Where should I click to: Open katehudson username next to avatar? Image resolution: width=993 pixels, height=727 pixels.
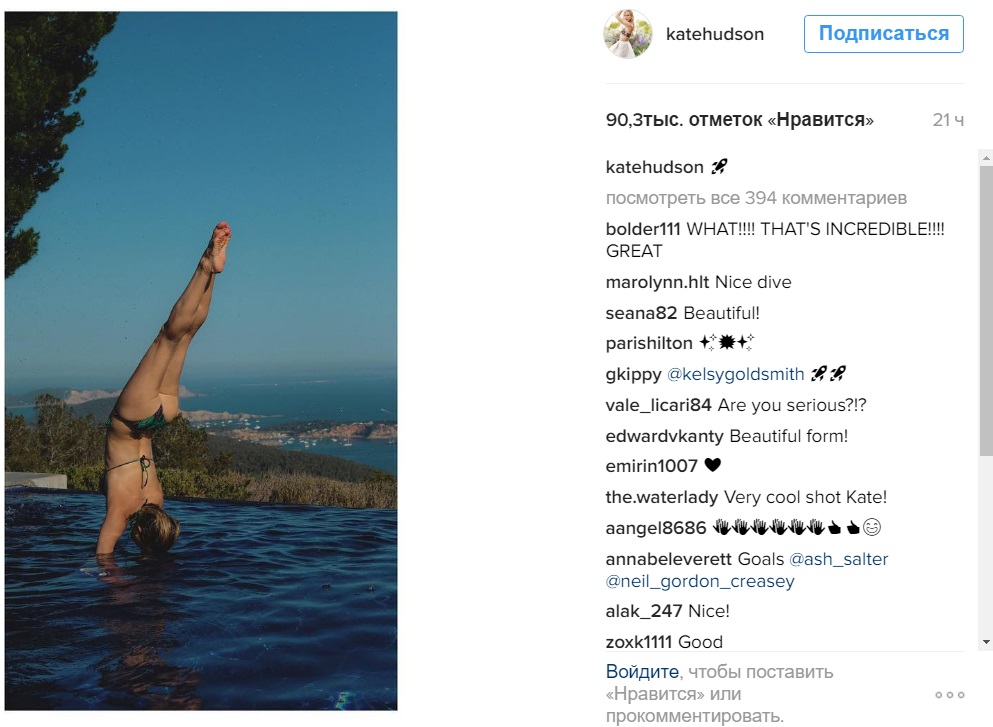714,34
